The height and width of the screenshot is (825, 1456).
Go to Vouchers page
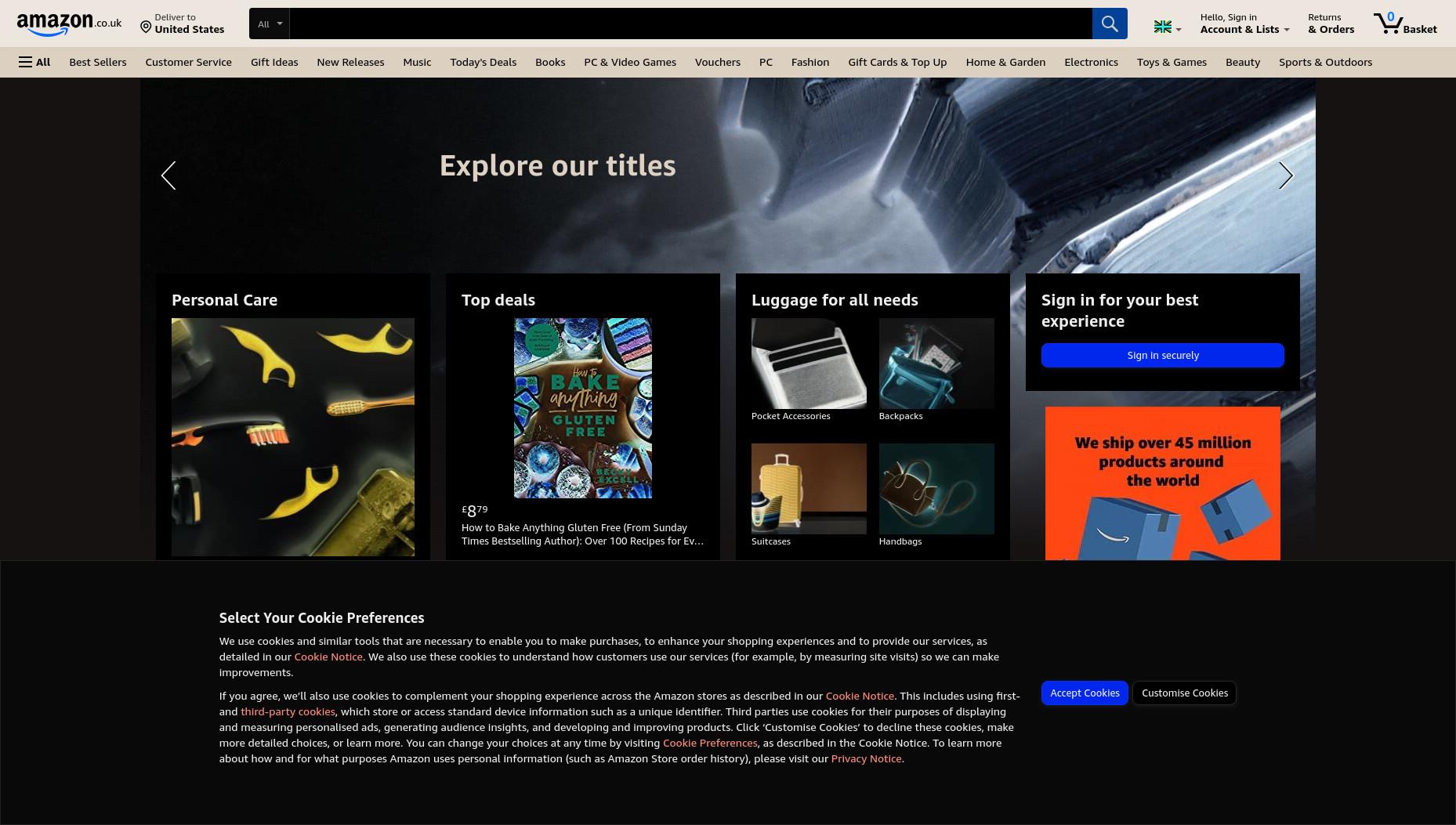click(x=717, y=62)
